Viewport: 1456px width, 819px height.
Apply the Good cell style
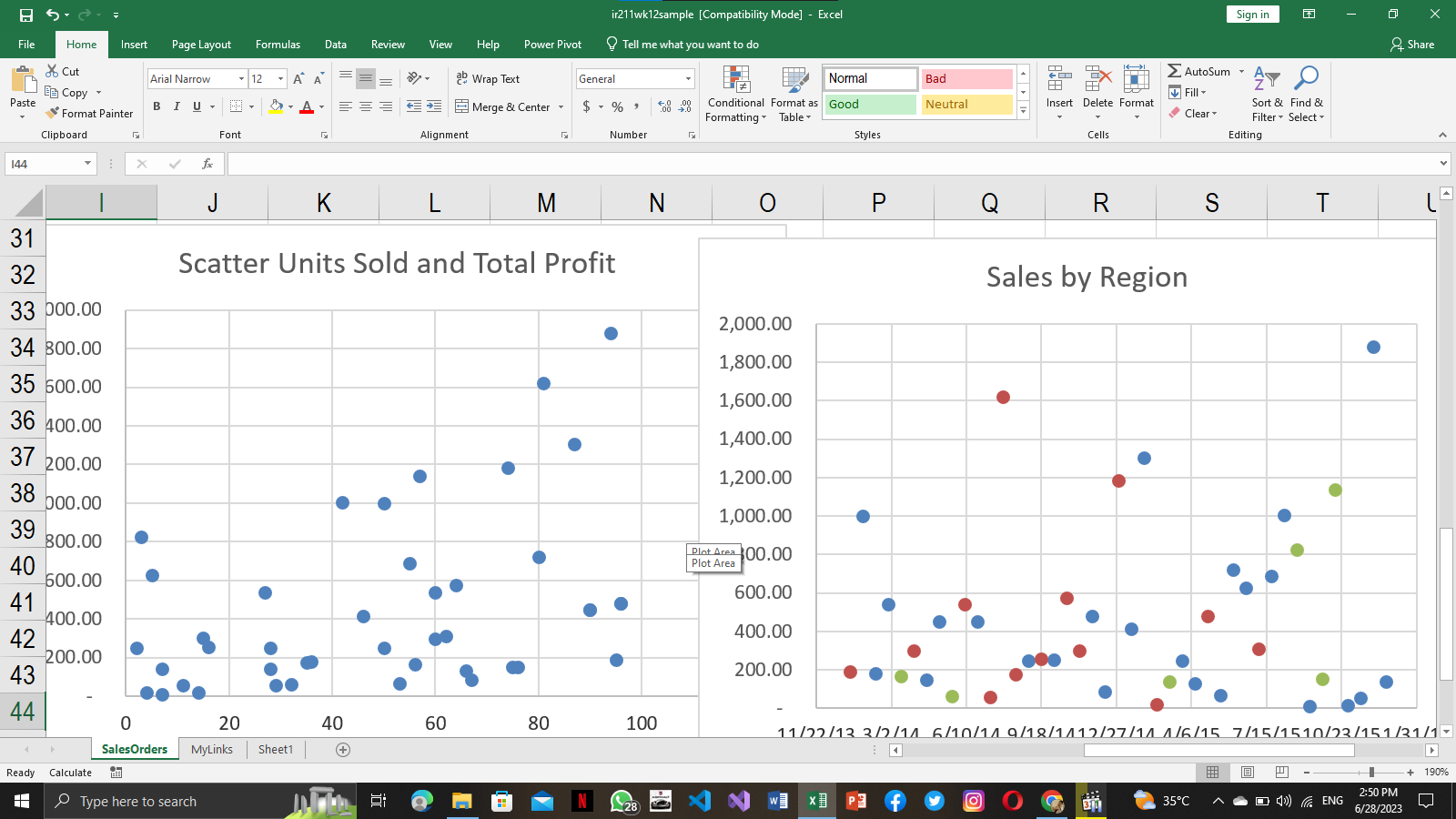tap(870, 105)
